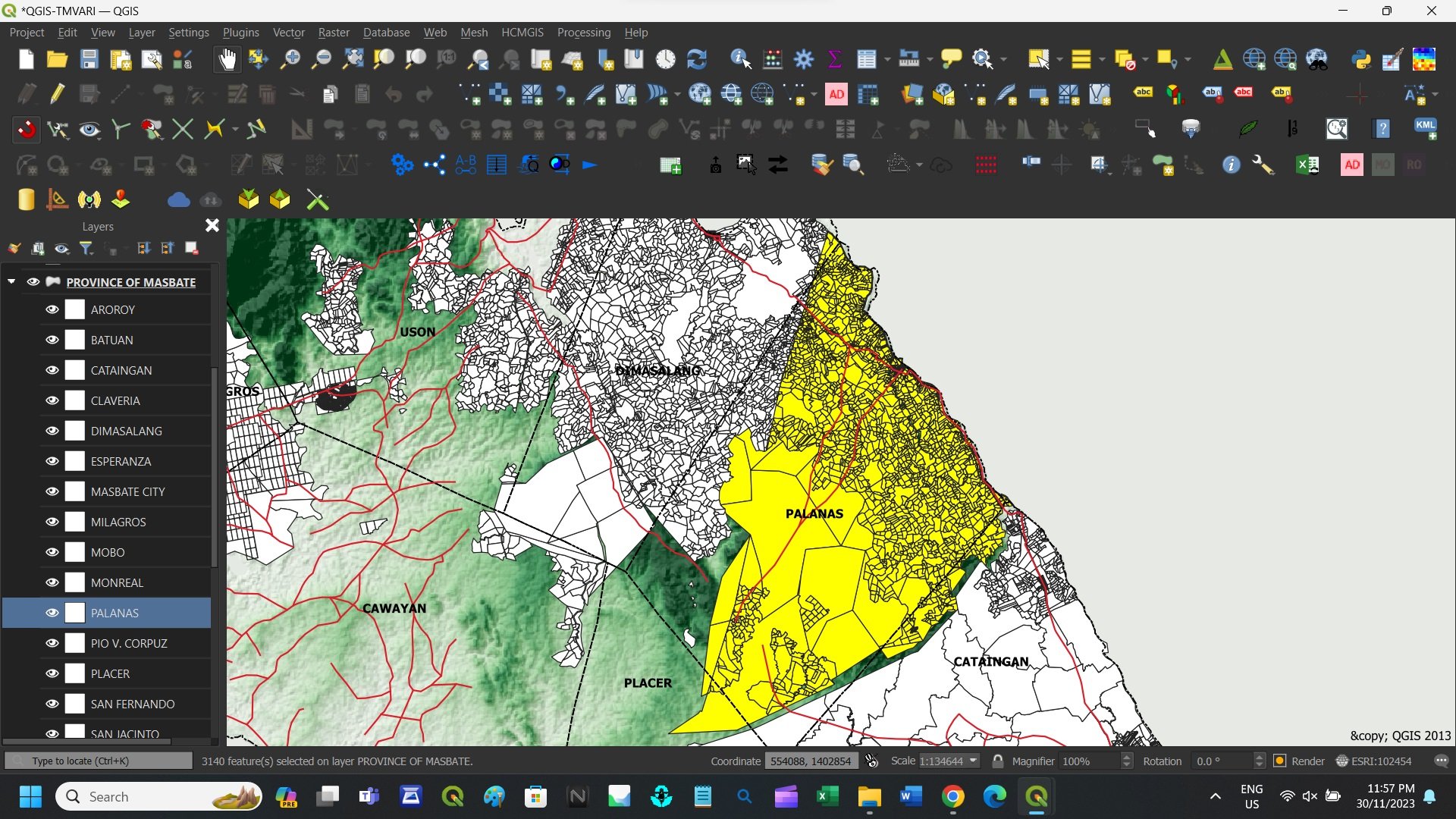
Task: Click the Identify Features tool
Action: coord(740,59)
